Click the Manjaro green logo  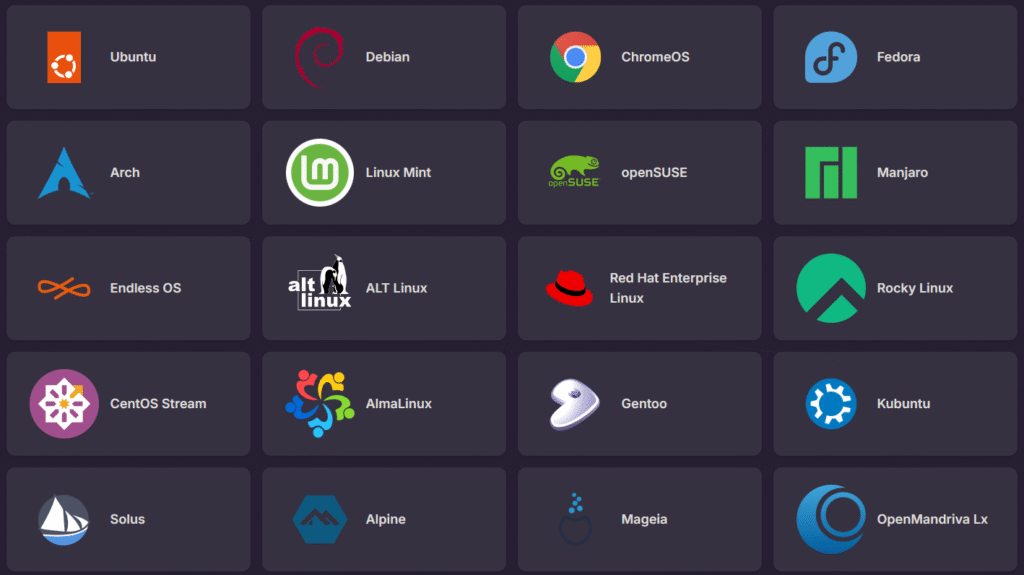click(x=831, y=172)
